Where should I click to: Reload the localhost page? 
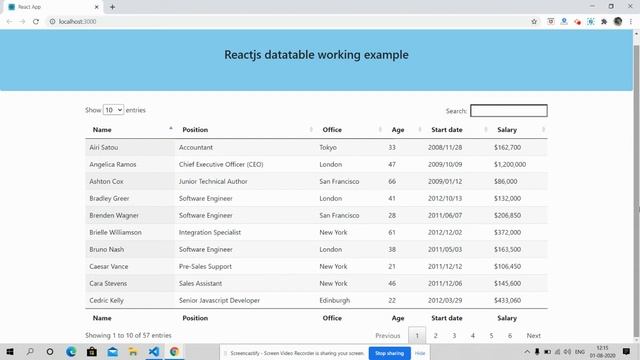click(x=36, y=22)
